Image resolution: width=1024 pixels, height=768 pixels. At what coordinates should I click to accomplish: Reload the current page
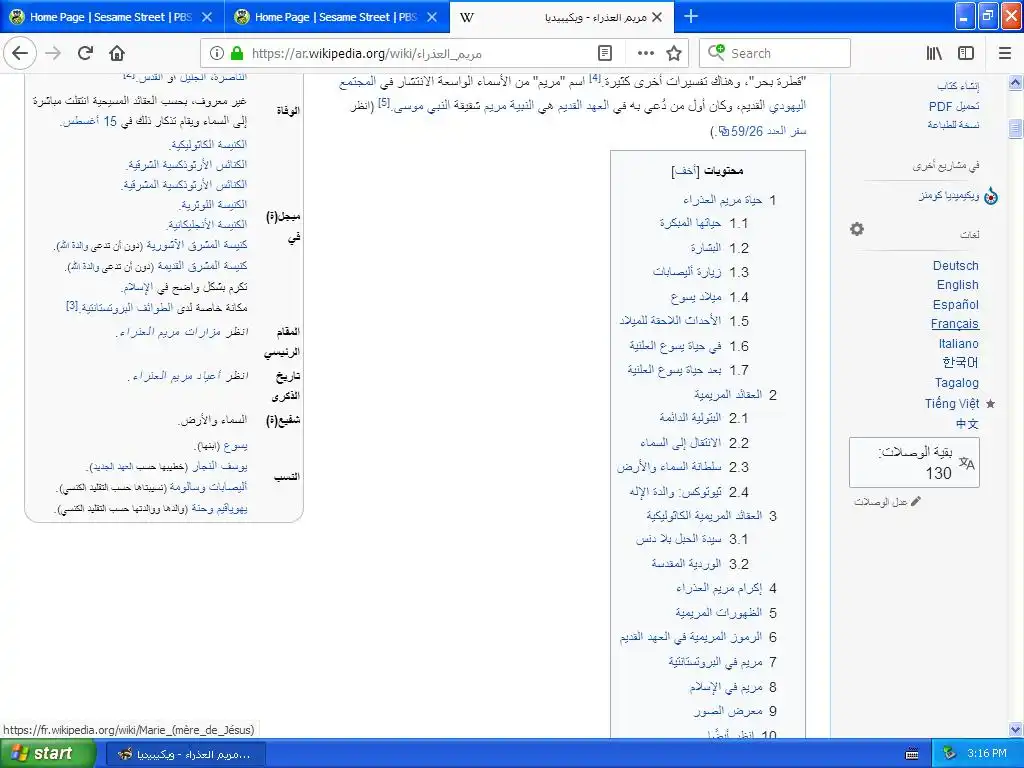pyautogui.click(x=86, y=53)
